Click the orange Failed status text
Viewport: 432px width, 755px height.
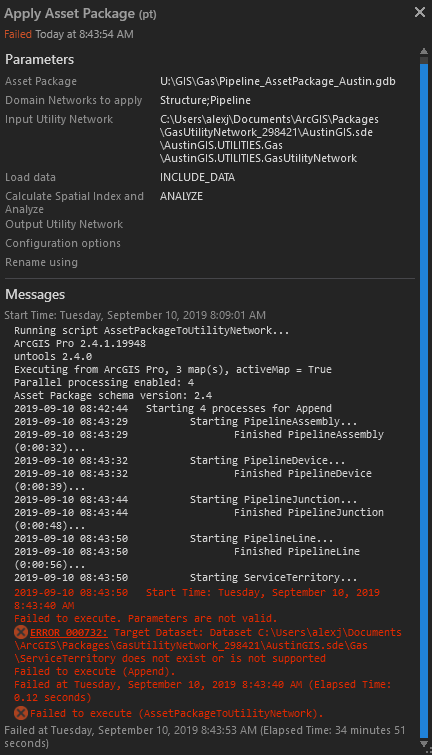(18, 34)
